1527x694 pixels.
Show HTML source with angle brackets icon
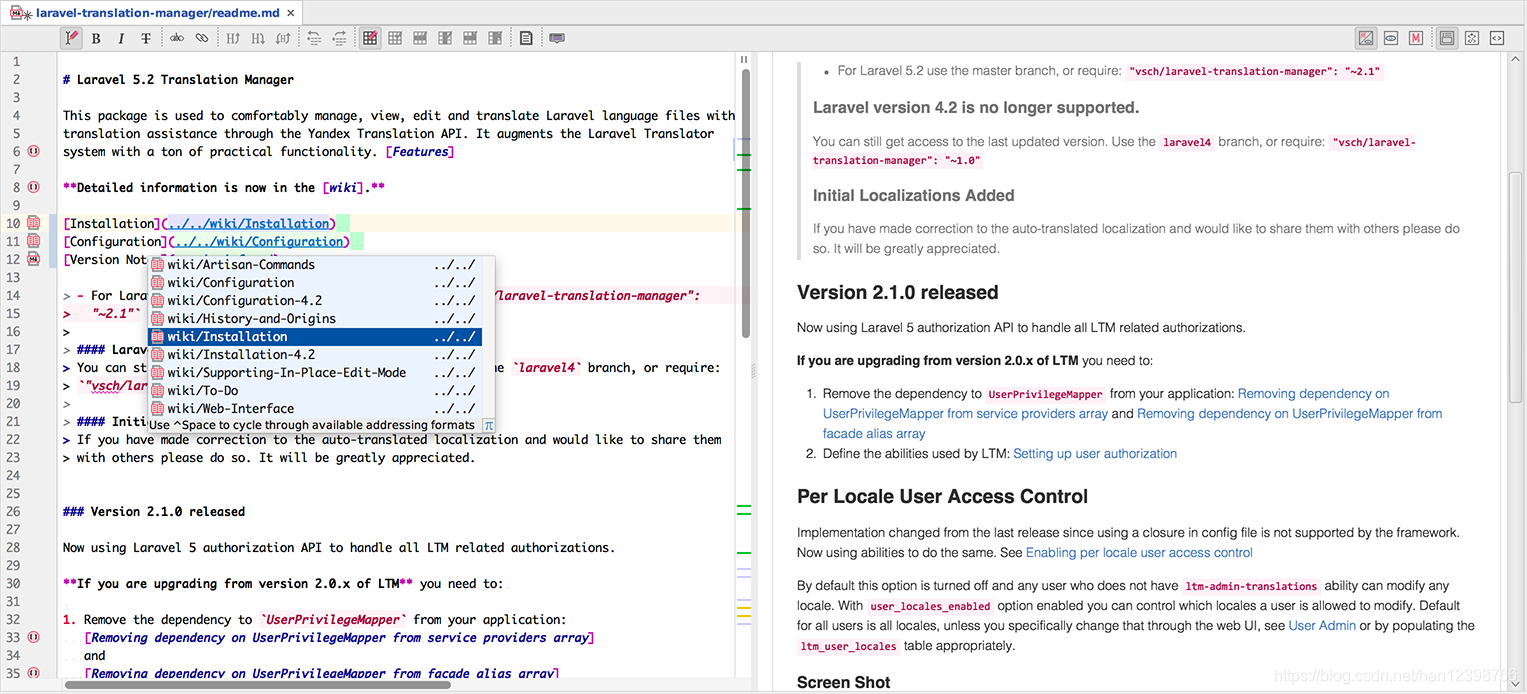(1497, 39)
